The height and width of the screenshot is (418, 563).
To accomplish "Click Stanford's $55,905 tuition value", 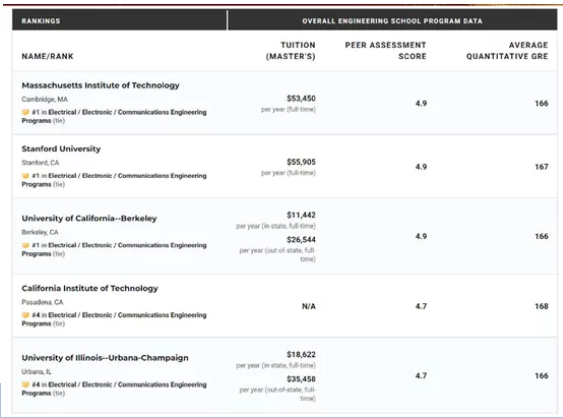I will pos(301,162).
